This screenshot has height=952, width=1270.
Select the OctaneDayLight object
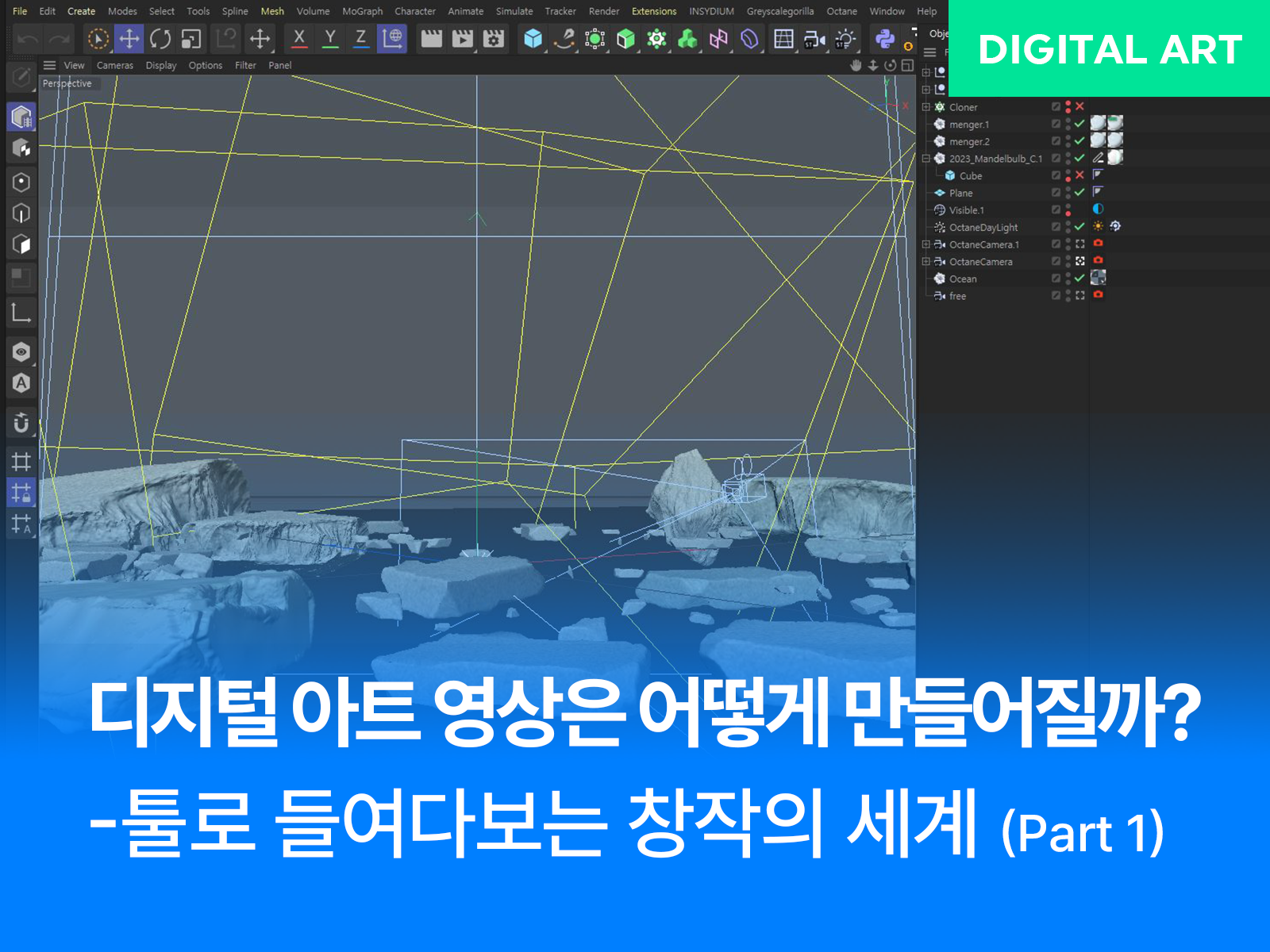click(983, 228)
